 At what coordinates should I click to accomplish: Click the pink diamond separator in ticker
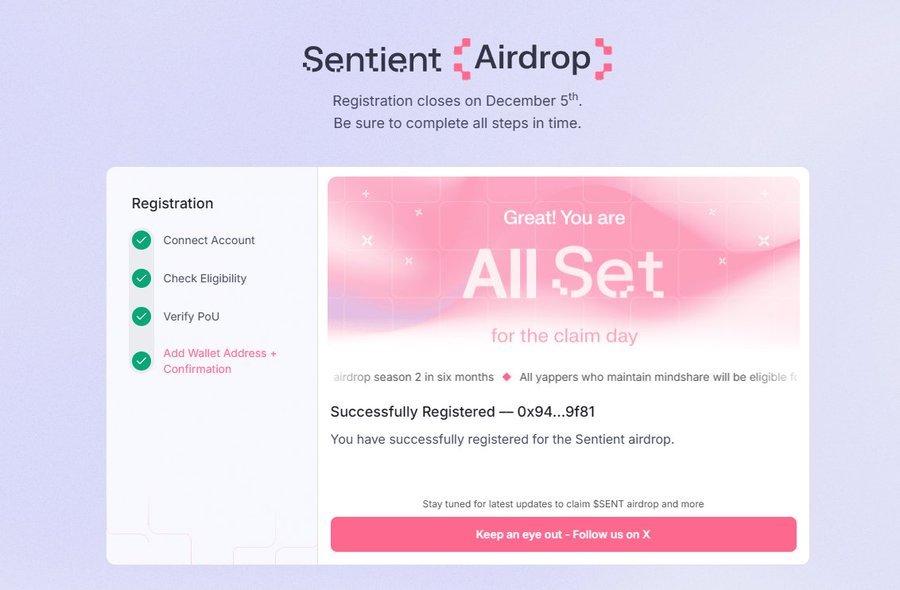[507, 377]
